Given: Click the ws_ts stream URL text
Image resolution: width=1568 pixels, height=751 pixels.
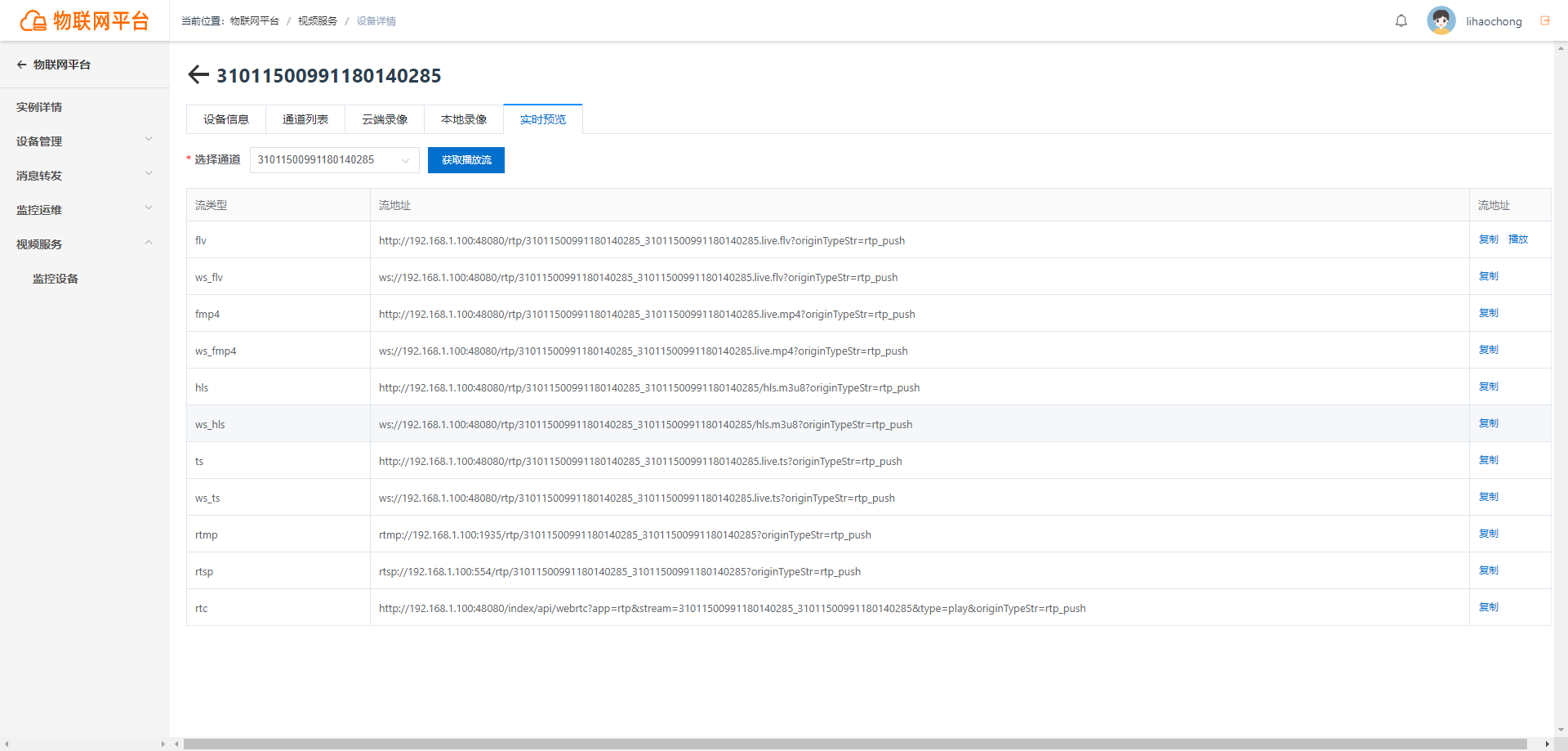Looking at the screenshot, I should point(637,498).
